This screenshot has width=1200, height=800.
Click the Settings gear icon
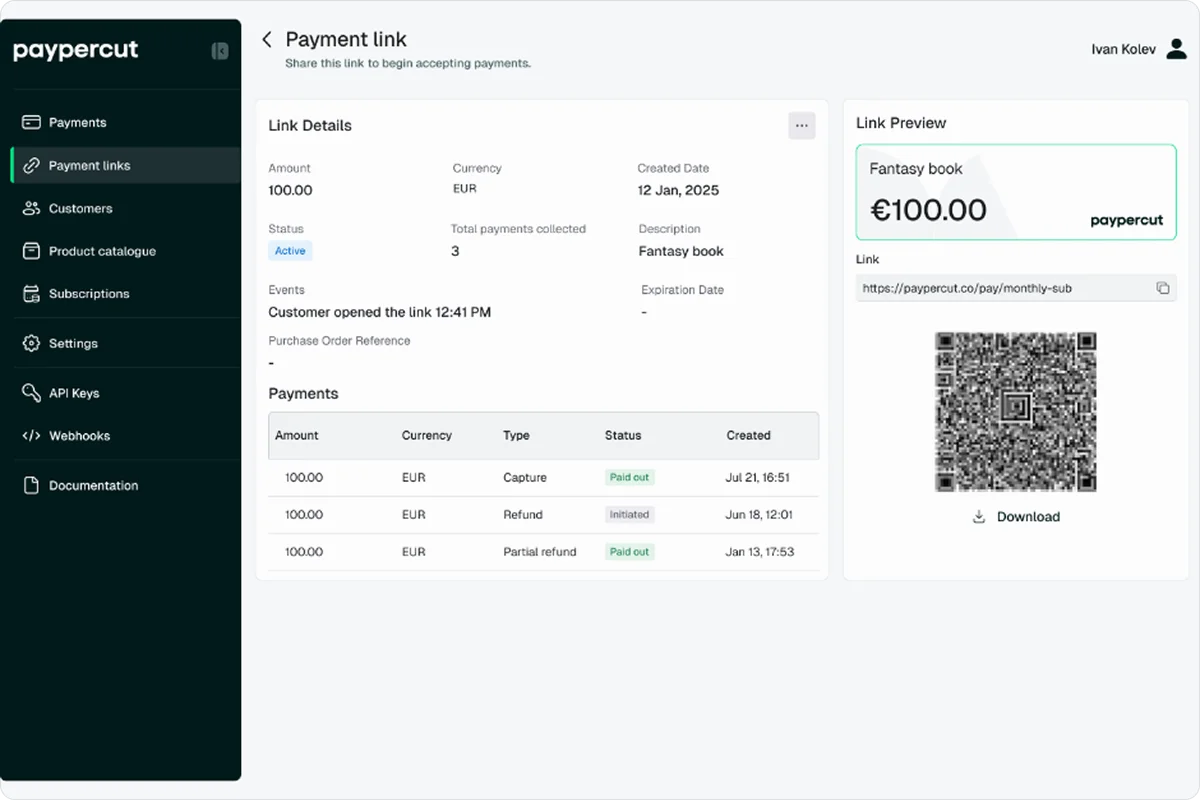click(x=31, y=343)
